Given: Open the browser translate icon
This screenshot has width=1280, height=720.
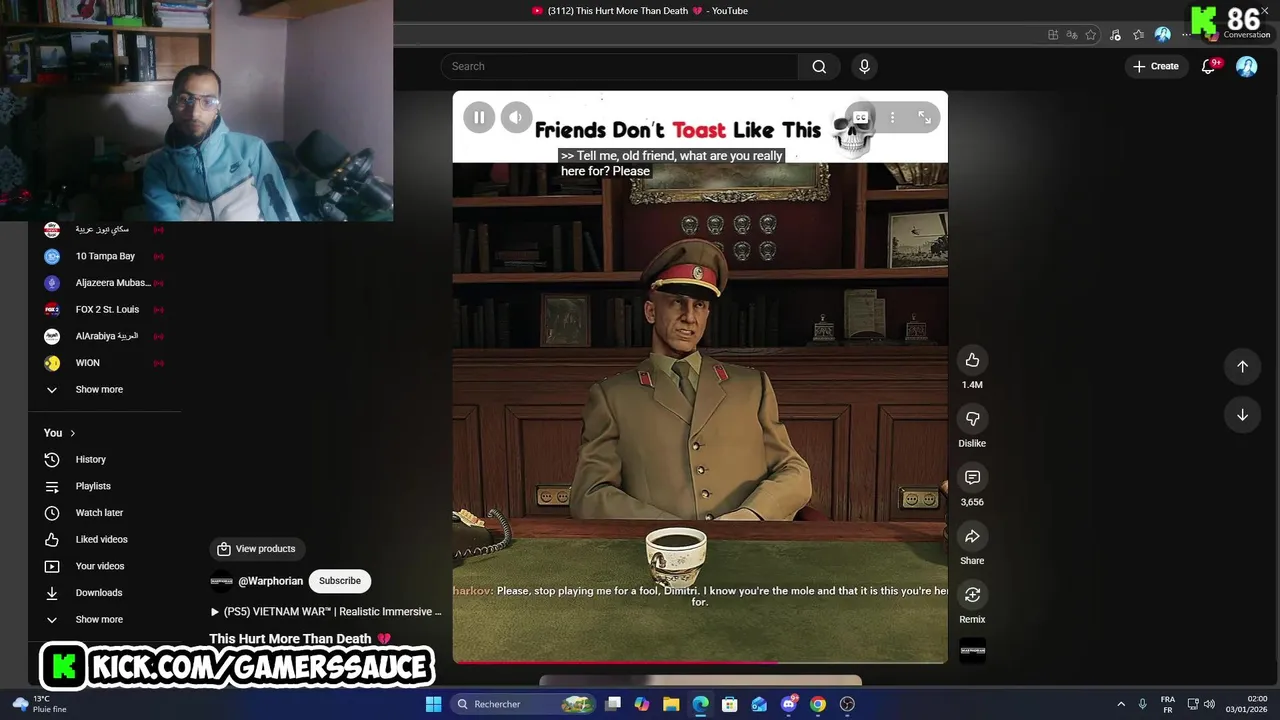Looking at the screenshot, I should tap(1072, 35).
